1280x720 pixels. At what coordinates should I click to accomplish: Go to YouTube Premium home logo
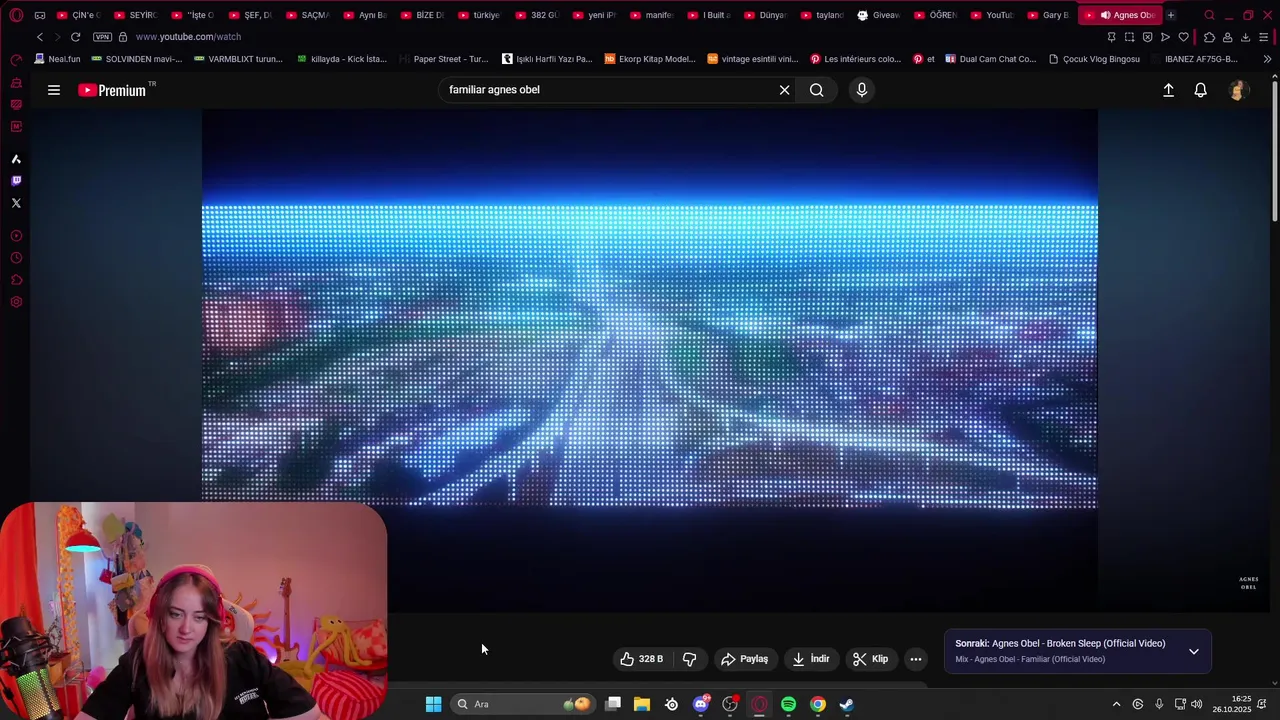point(114,90)
